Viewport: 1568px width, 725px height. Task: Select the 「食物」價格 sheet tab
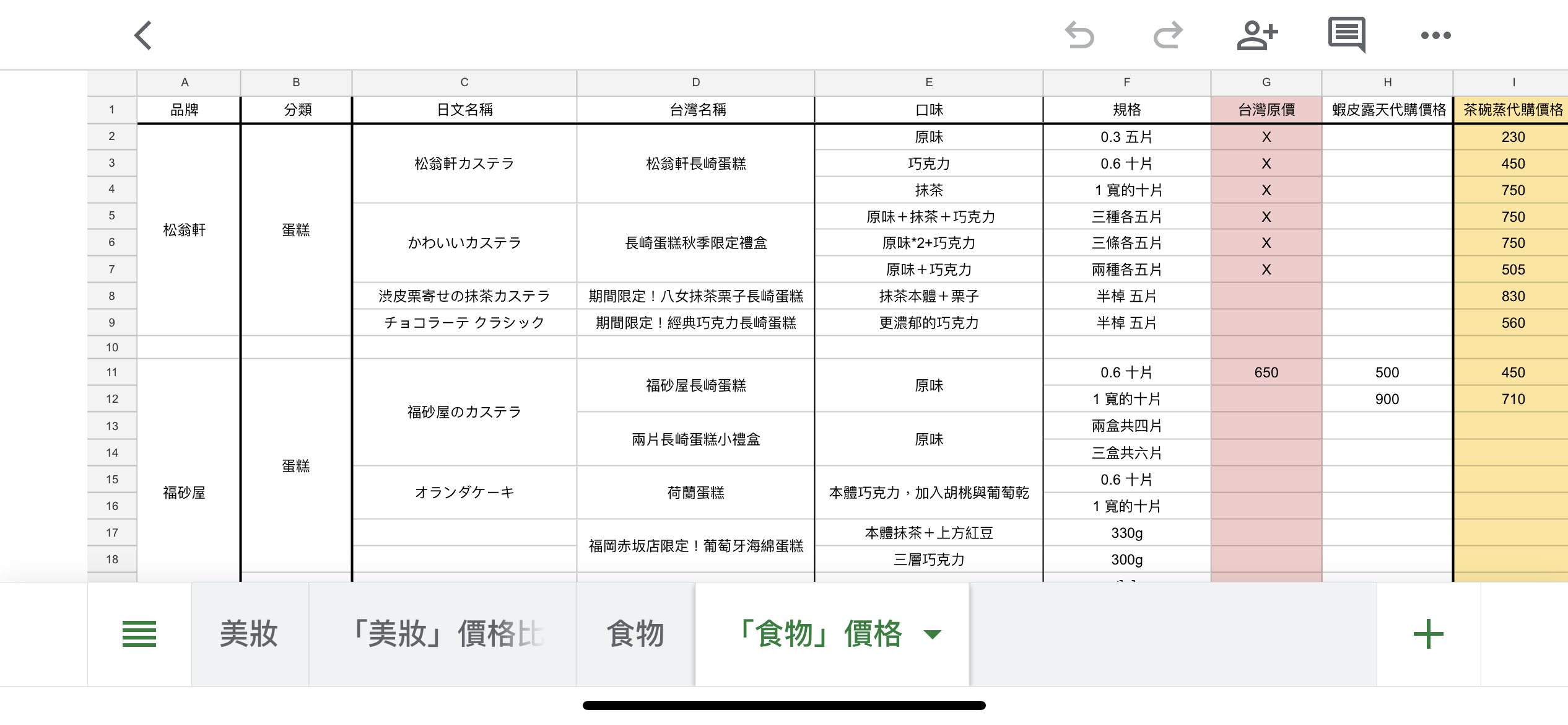(x=832, y=634)
